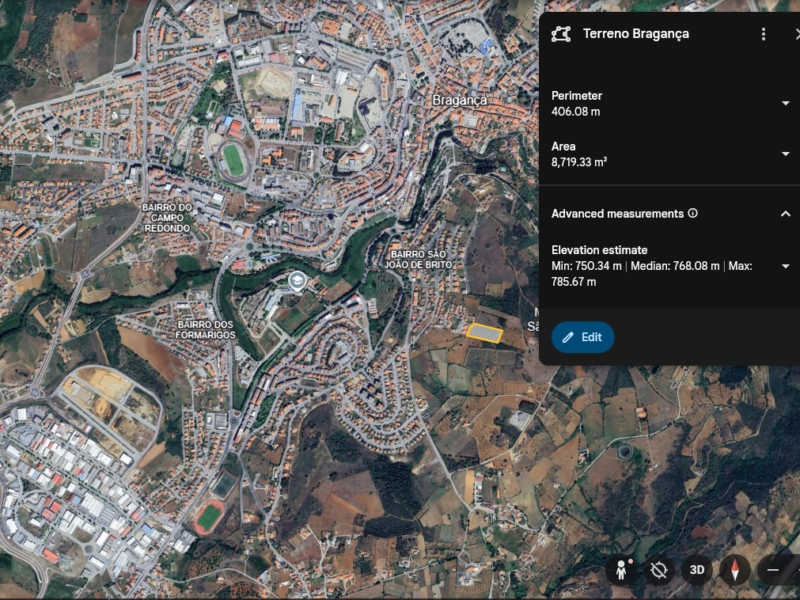Close the Terreno Bragança panel

pyautogui.click(x=796, y=34)
